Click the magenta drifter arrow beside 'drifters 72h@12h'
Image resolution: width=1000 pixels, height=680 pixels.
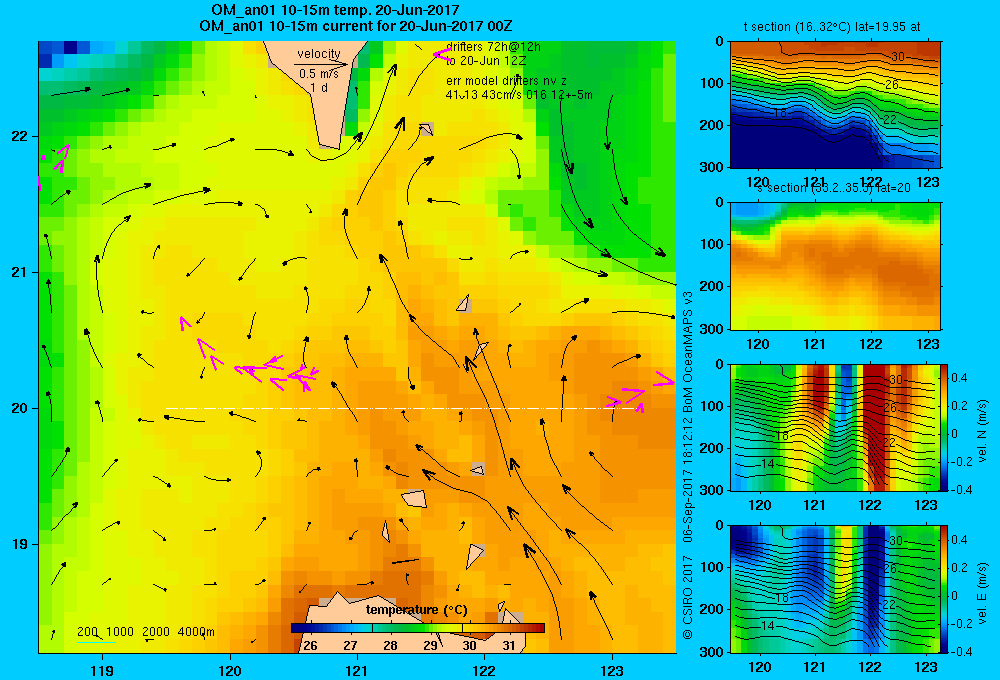pyautogui.click(x=441, y=55)
